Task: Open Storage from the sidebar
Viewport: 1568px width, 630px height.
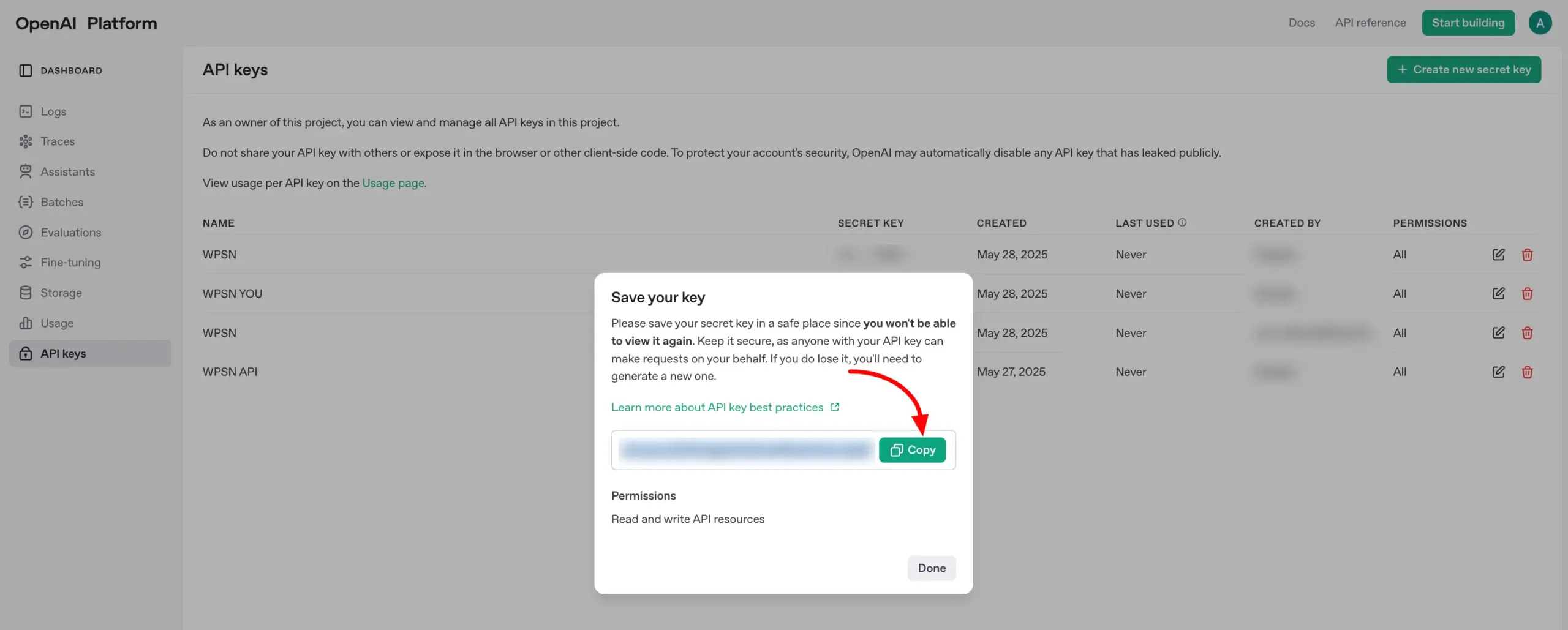Action: 61,293
